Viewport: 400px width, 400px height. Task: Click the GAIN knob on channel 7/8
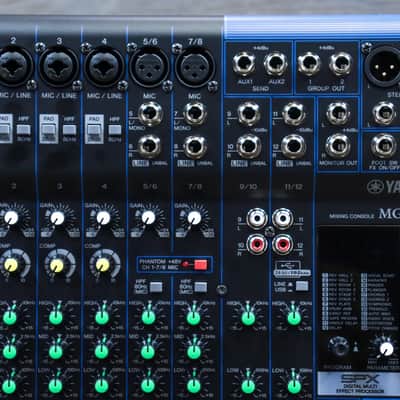(x=194, y=218)
